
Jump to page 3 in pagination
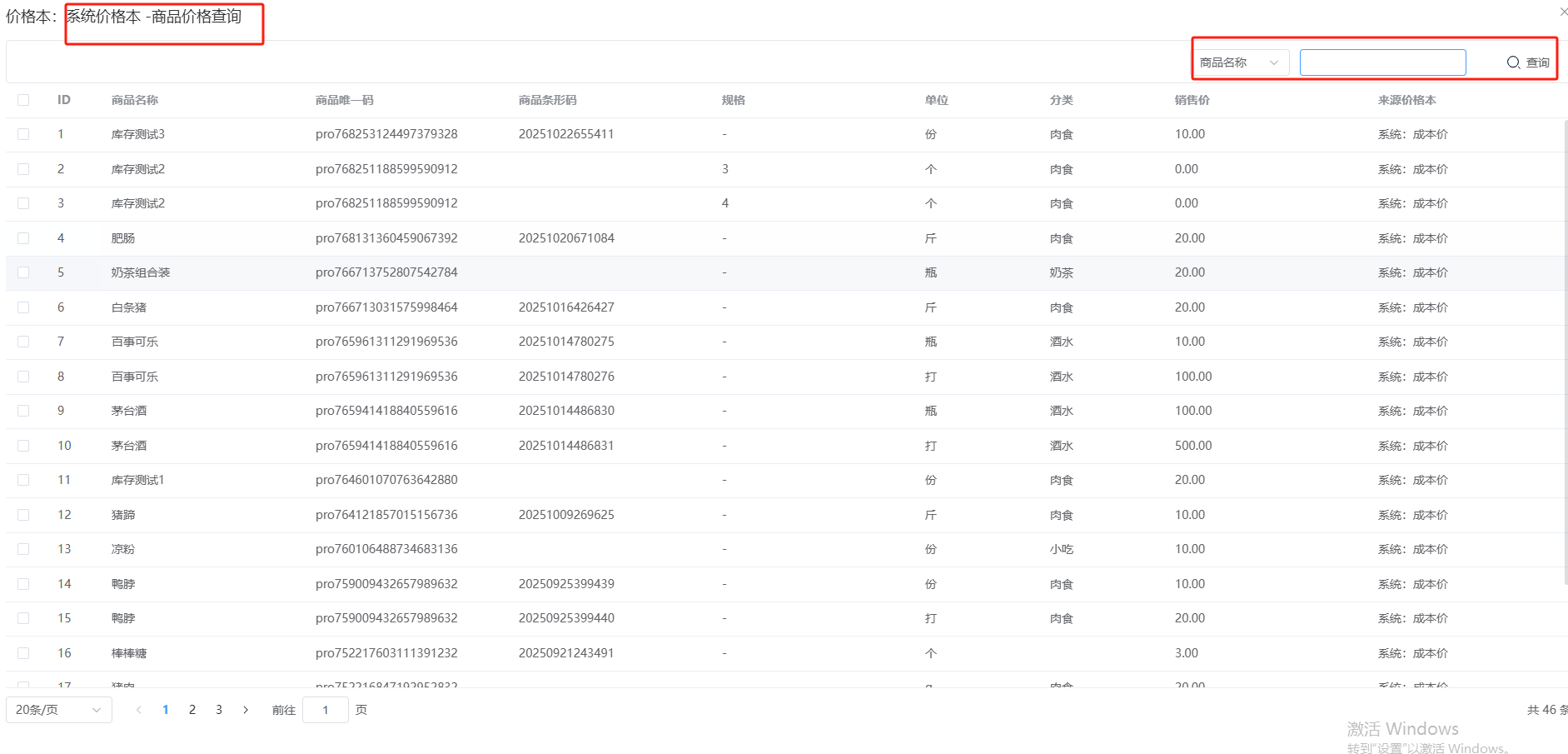tap(219, 710)
